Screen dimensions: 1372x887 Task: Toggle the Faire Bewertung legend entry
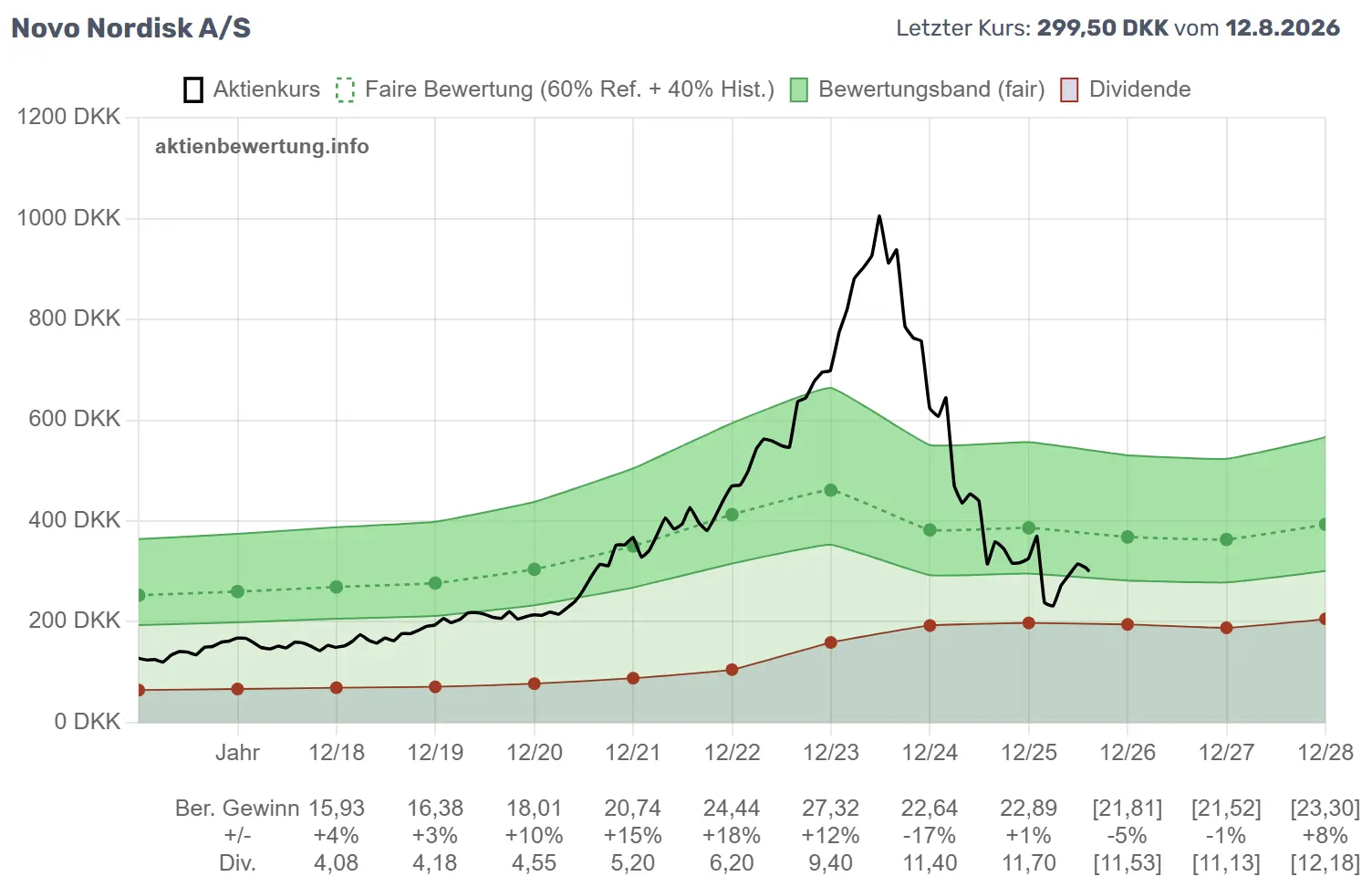[555, 89]
